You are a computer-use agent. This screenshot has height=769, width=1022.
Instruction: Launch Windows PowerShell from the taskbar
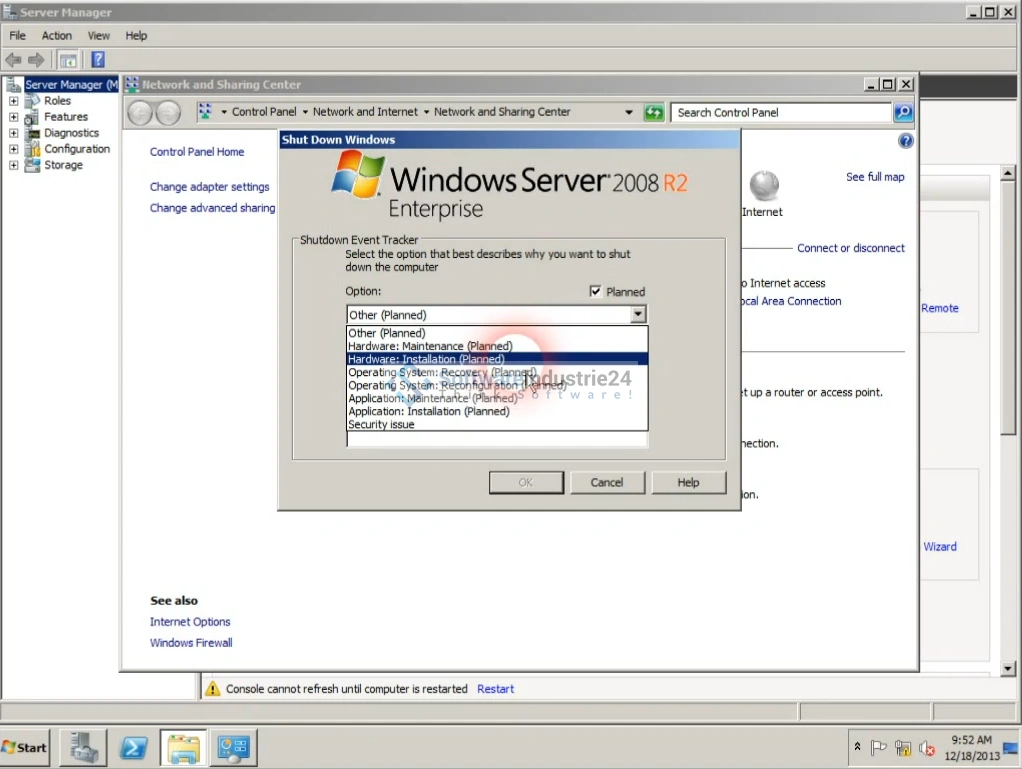tap(134, 747)
